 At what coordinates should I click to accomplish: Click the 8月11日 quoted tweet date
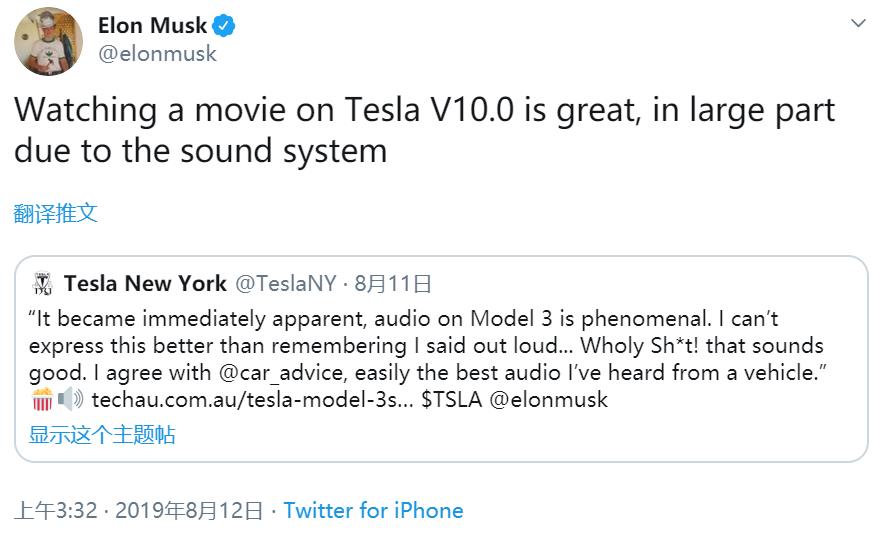tap(394, 284)
